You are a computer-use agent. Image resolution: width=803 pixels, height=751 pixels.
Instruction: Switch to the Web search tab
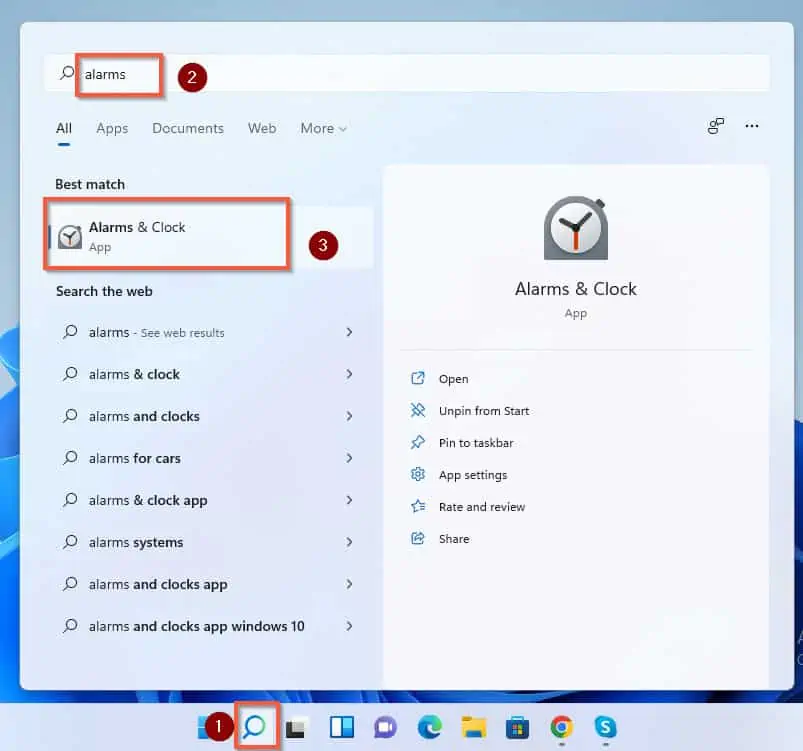coord(262,128)
